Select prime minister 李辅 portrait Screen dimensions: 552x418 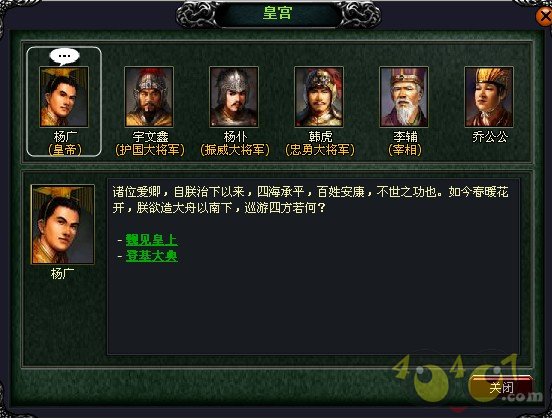click(x=404, y=97)
